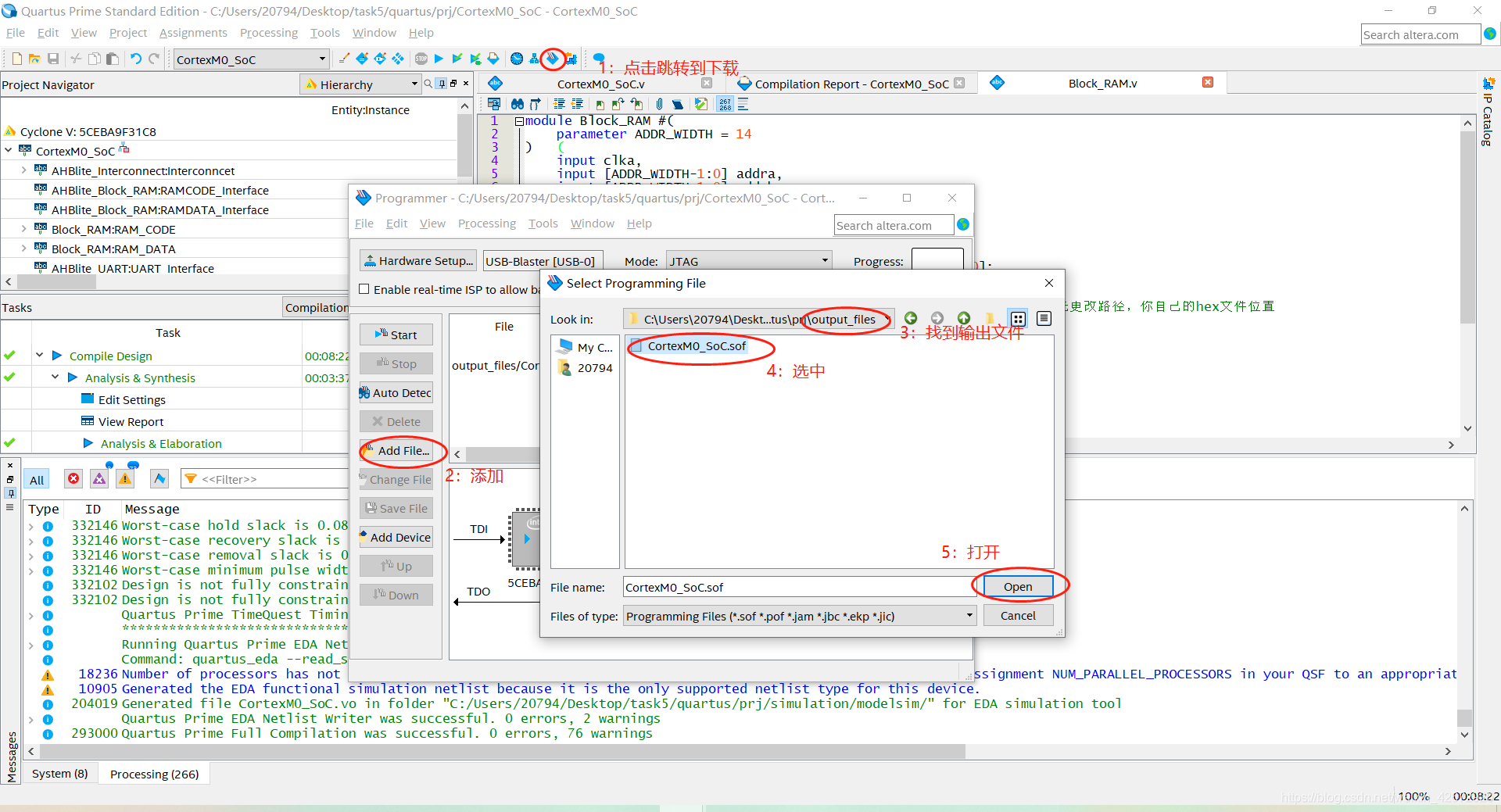Click the Start Compilation play icon

(439, 59)
